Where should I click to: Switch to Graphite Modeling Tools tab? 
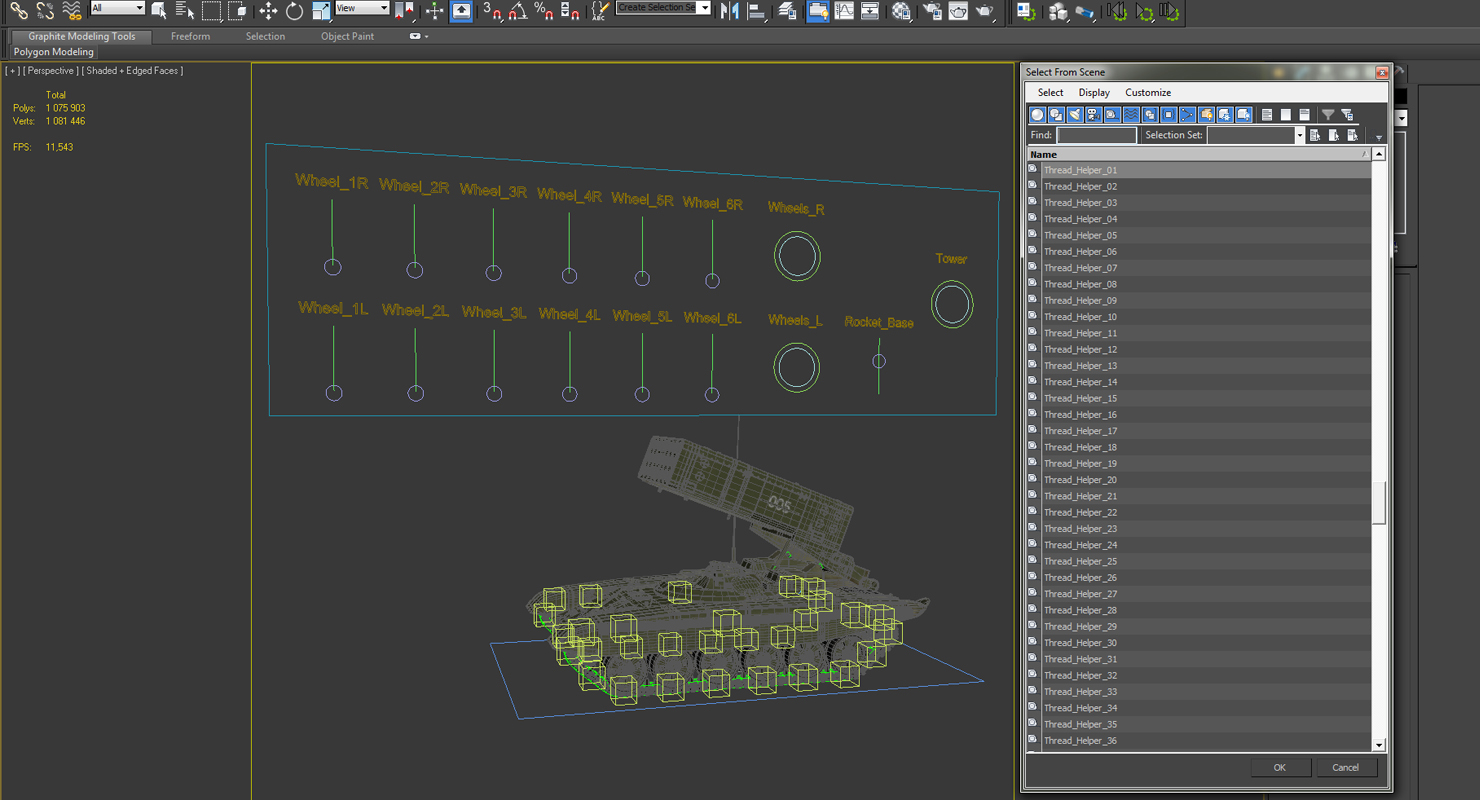point(82,36)
